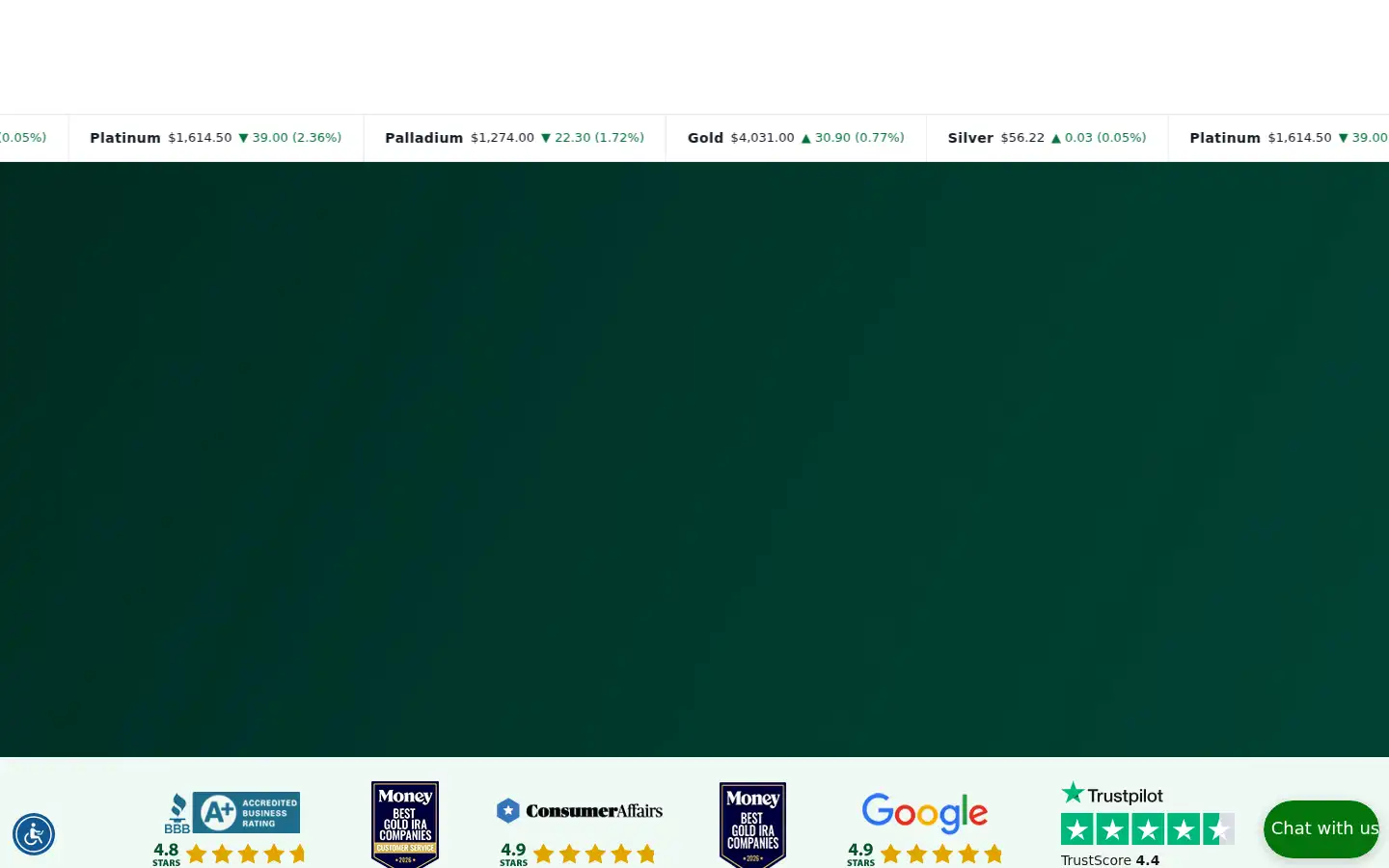The width and height of the screenshot is (1389, 868).
Task: Click the Trustpilot green star rating
Action: pos(1148,829)
